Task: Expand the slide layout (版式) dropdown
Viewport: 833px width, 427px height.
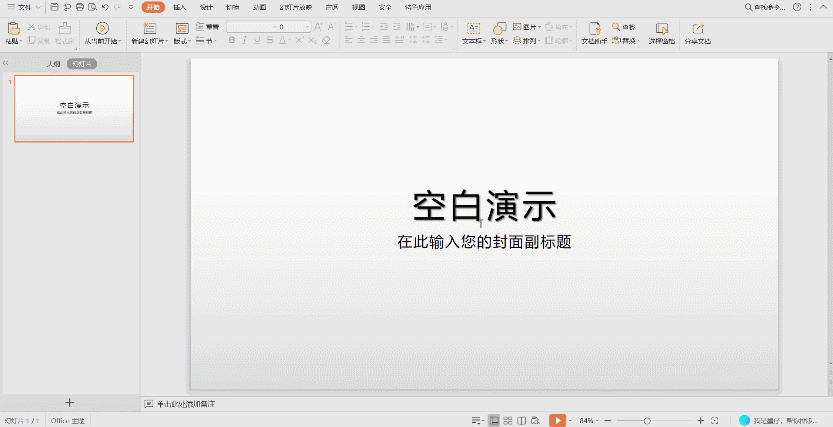Action: pos(182,42)
